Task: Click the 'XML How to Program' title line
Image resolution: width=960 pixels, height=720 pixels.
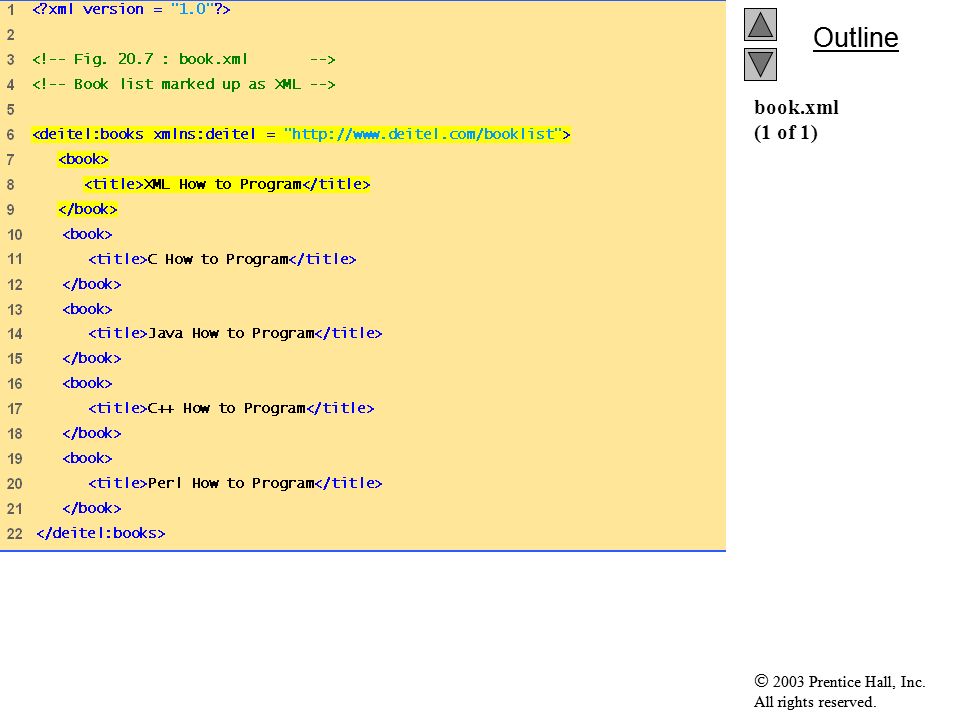Action: [x=227, y=184]
